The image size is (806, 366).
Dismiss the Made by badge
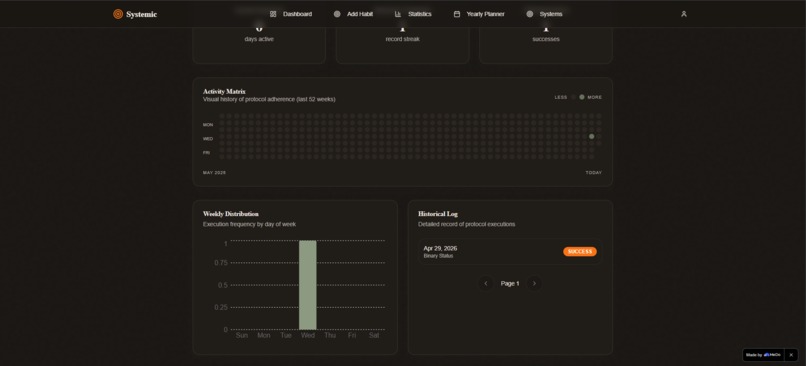[791, 355]
